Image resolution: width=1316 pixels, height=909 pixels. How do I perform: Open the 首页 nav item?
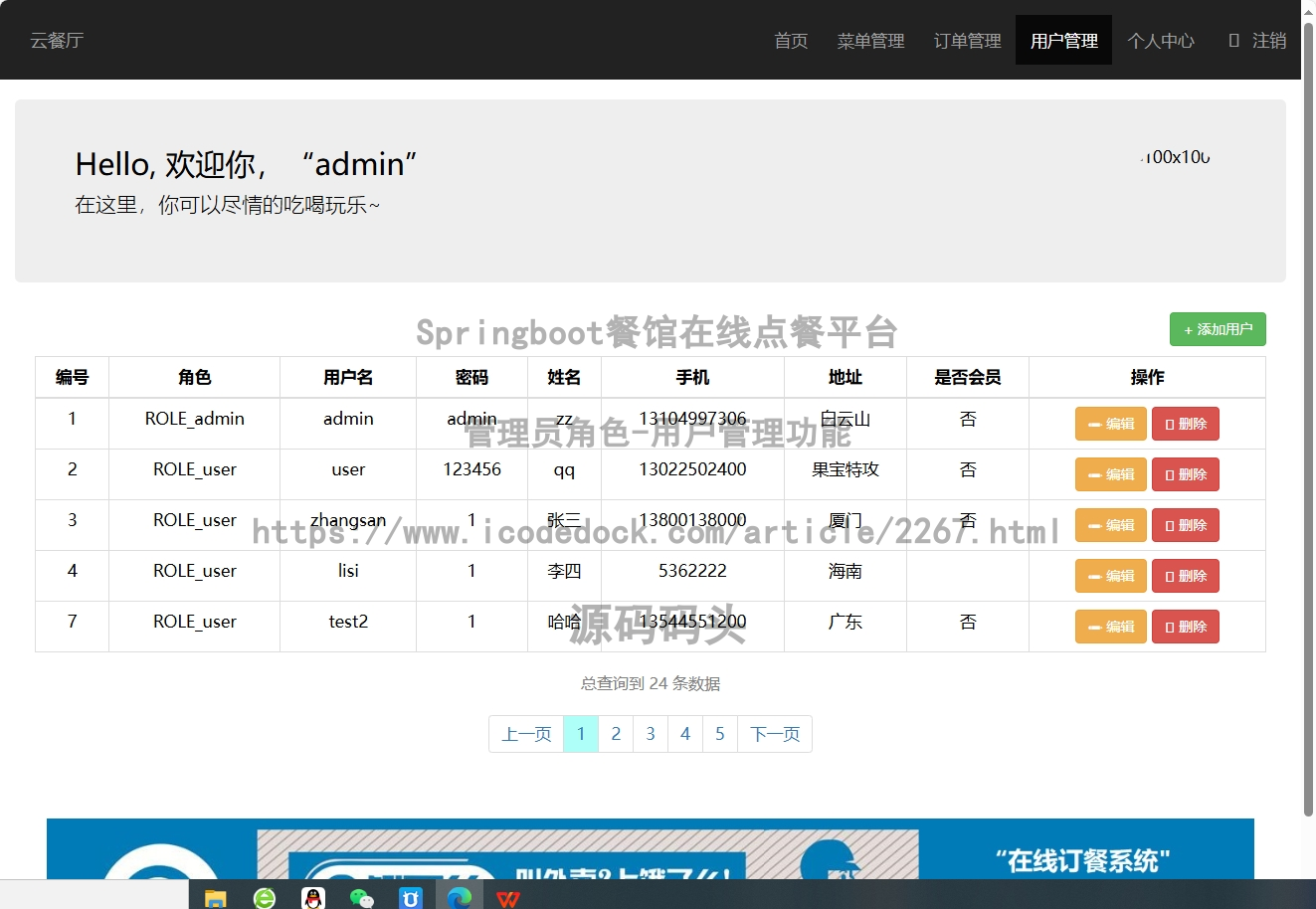click(791, 41)
